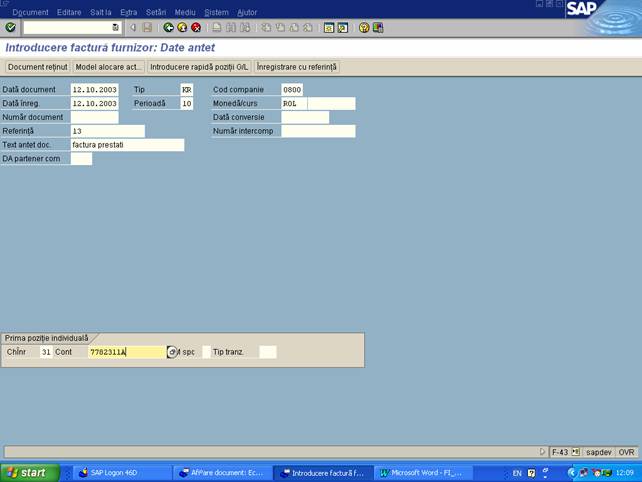This screenshot has height=482, width=642.
Task: Click the Save diskette icon
Action: coord(148,28)
